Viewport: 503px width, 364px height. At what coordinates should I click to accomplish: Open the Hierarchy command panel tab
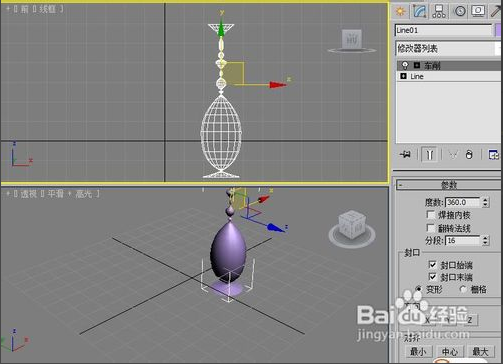[x=439, y=11]
